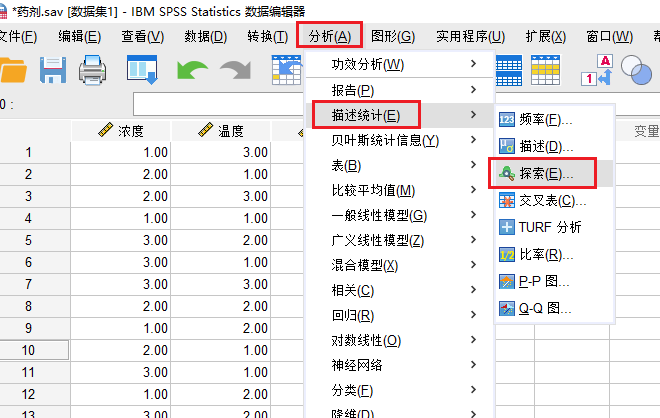The width and height of the screenshot is (660, 418).
Task: Expand 混合模型(X) submenu
Action: 399,265
